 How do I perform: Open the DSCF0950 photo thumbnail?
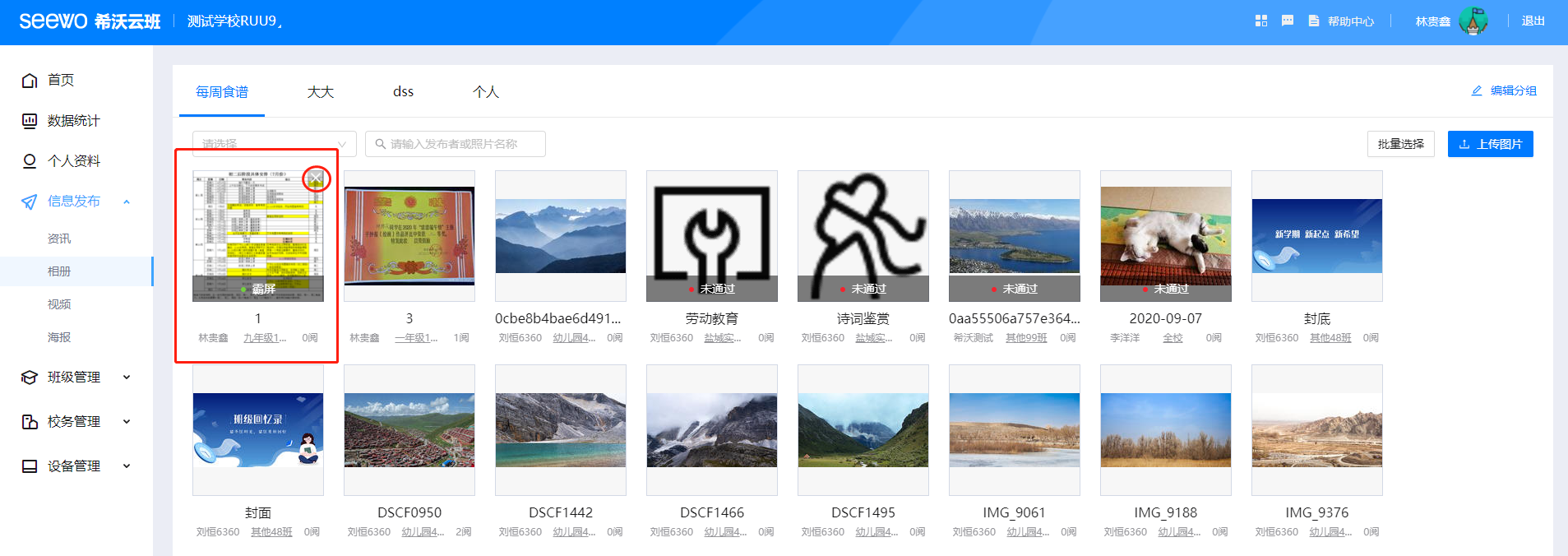tap(409, 430)
